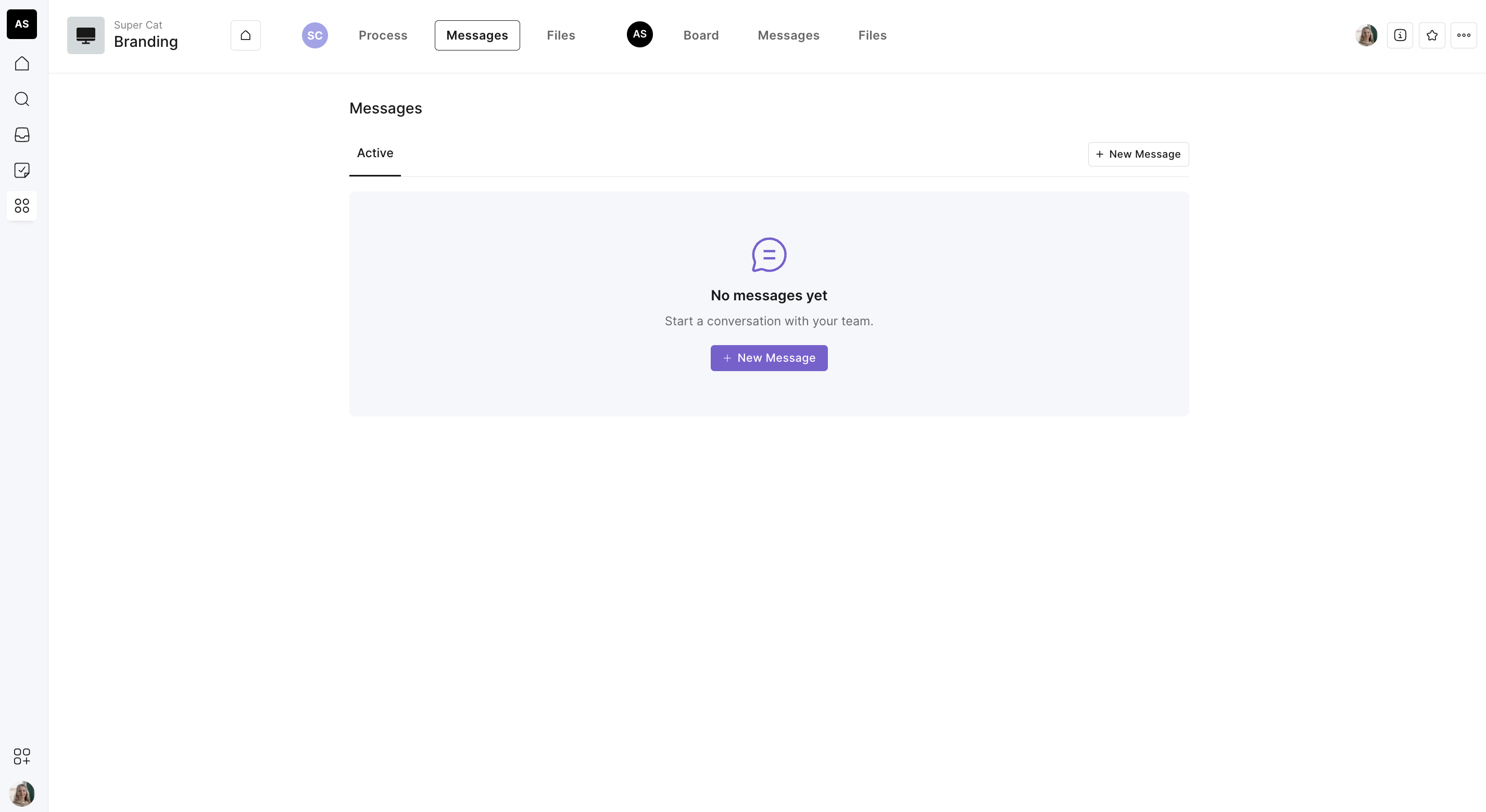Screen dimensions: 1486x812
Task: Open the projects grid icon
Action: click(22, 206)
